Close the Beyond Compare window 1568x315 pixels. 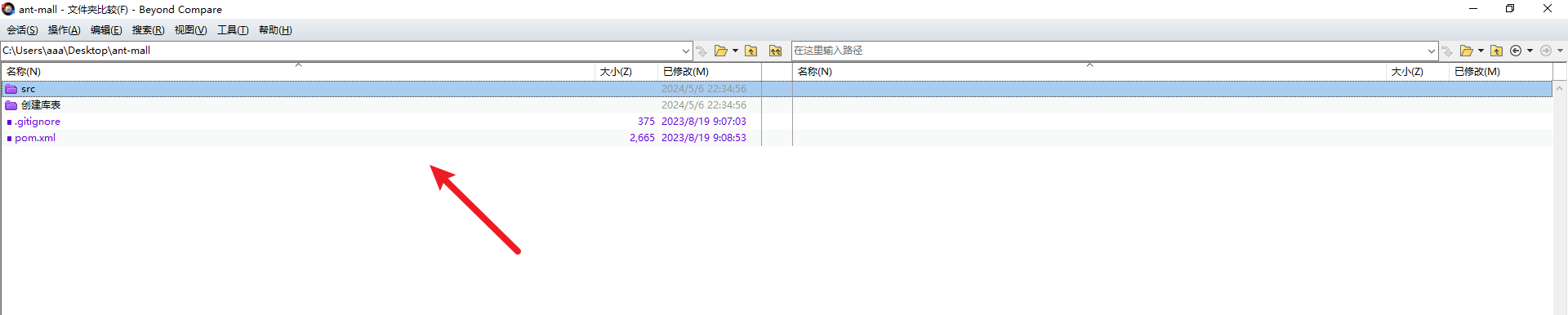click(1548, 9)
